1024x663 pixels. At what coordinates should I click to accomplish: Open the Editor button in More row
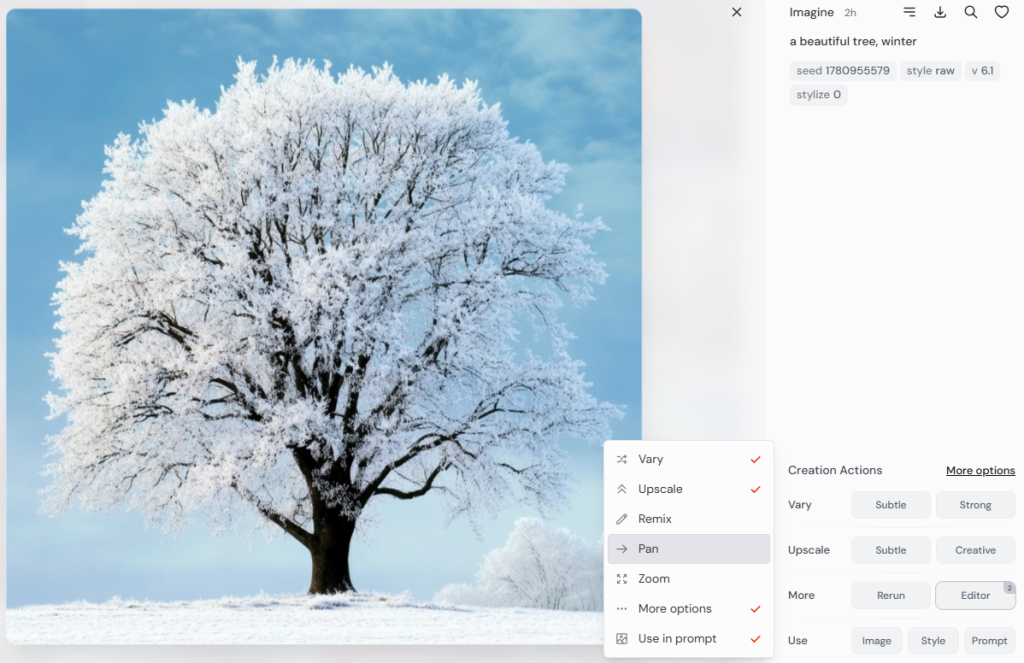pyautogui.click(x=975, y=595)
